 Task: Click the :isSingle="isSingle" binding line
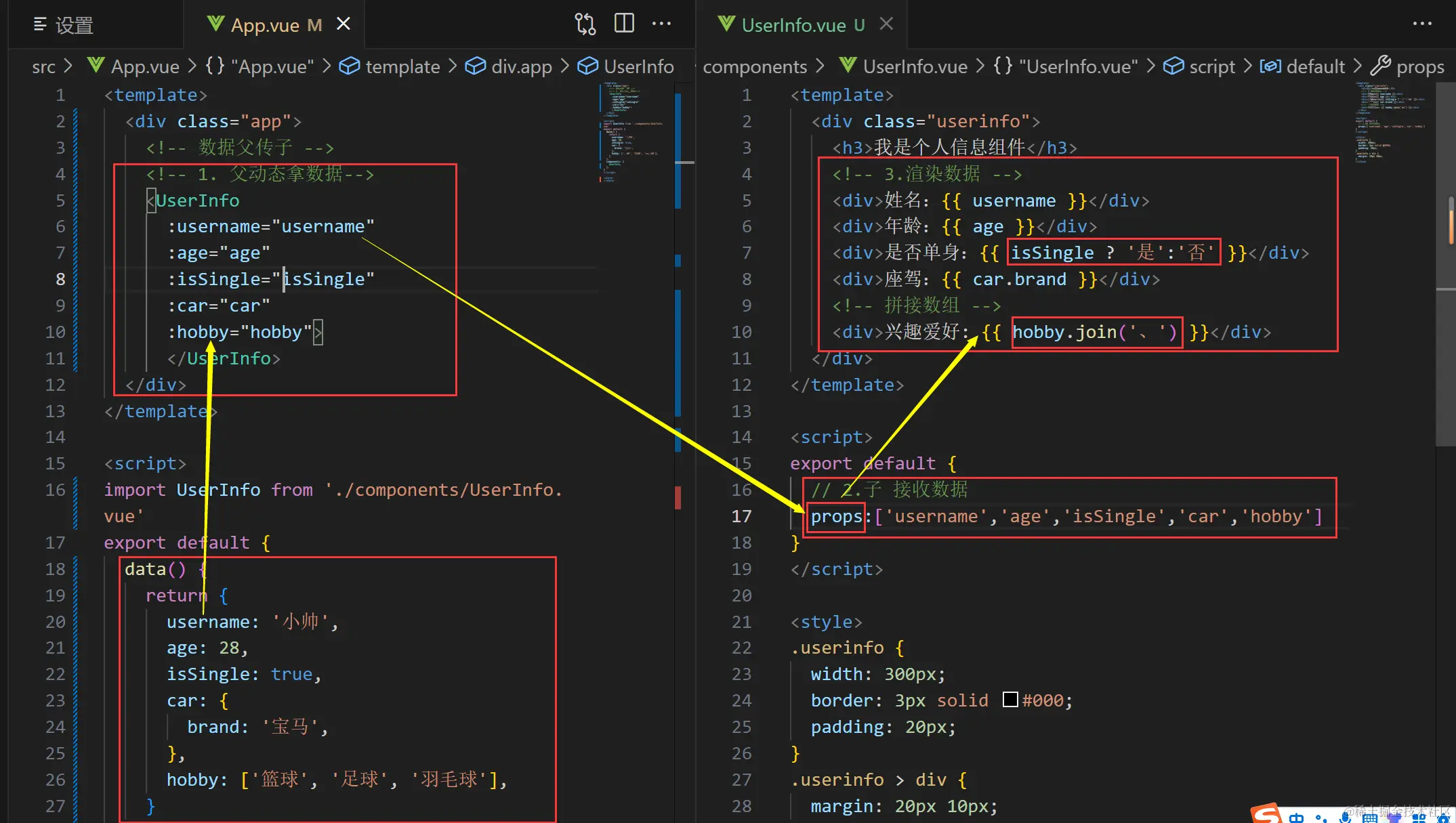click(x=270, y=279)
